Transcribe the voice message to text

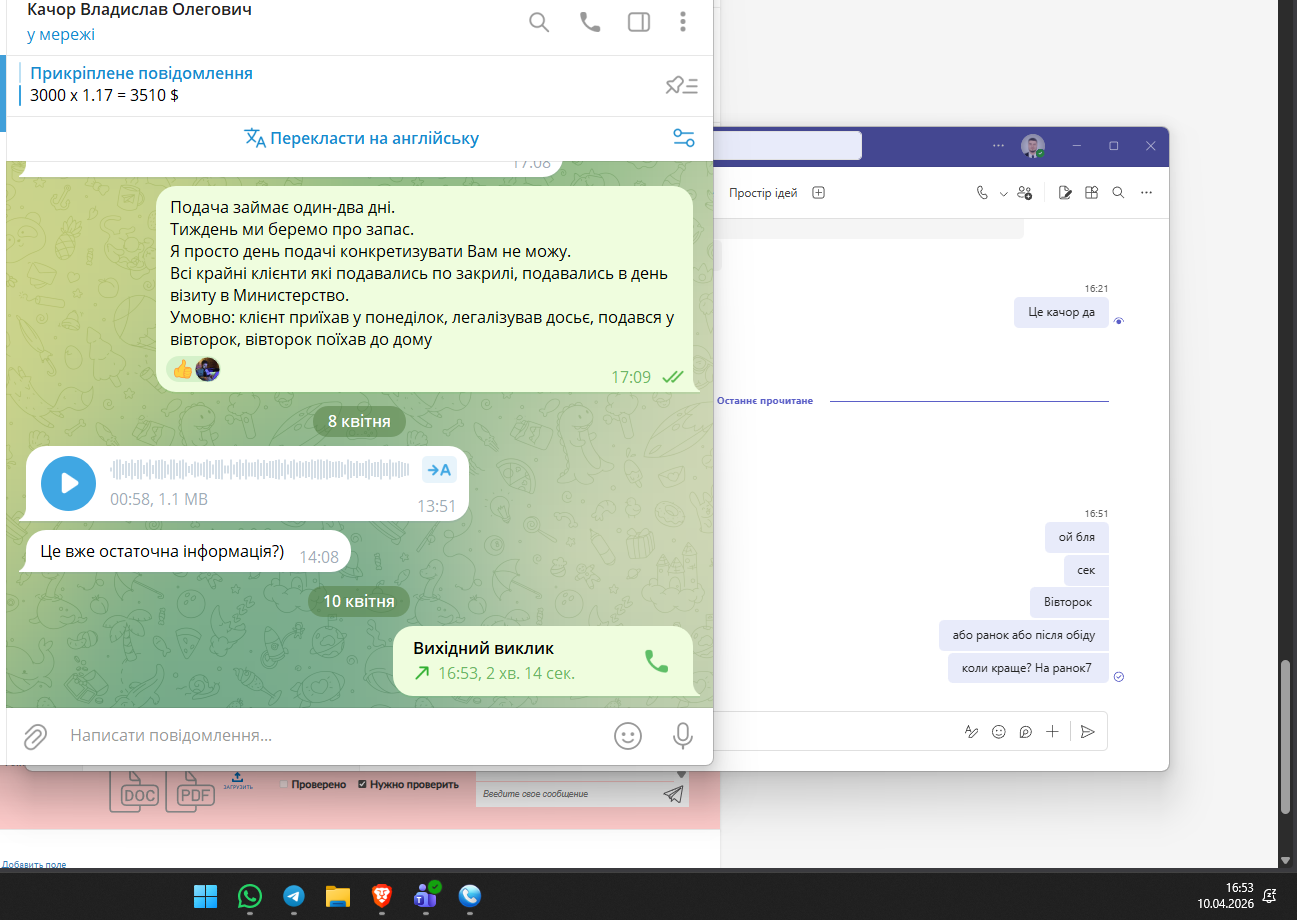(439, 470)
